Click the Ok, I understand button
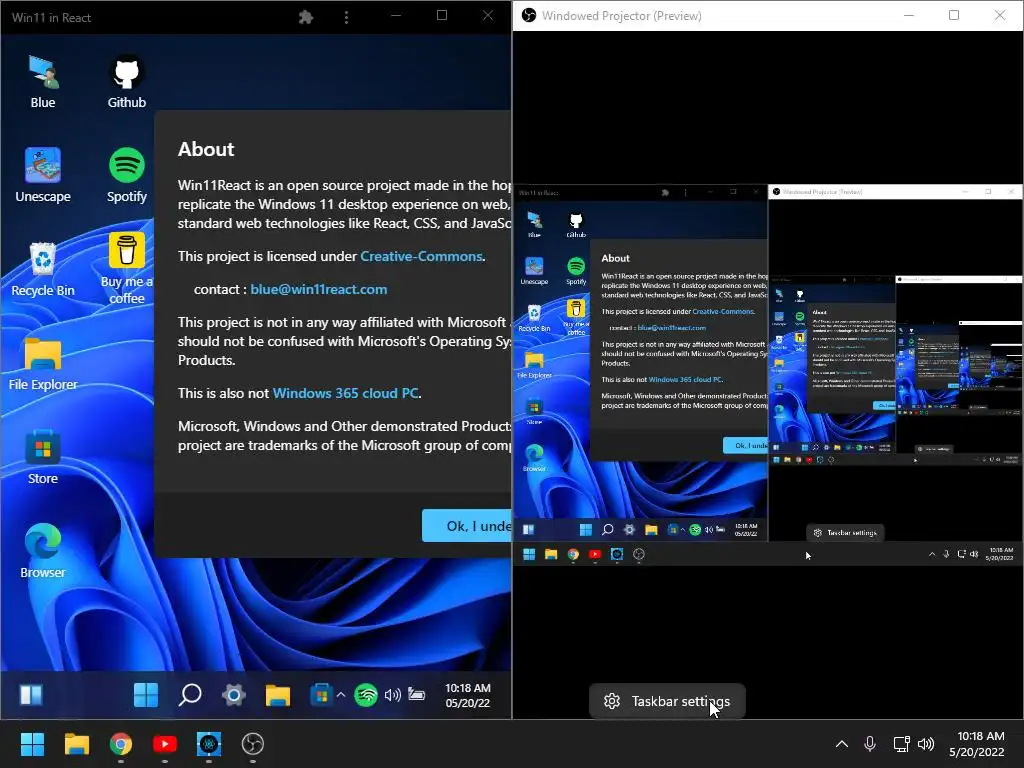Screen dimensions: 1024x768 (x=466, y=526)
